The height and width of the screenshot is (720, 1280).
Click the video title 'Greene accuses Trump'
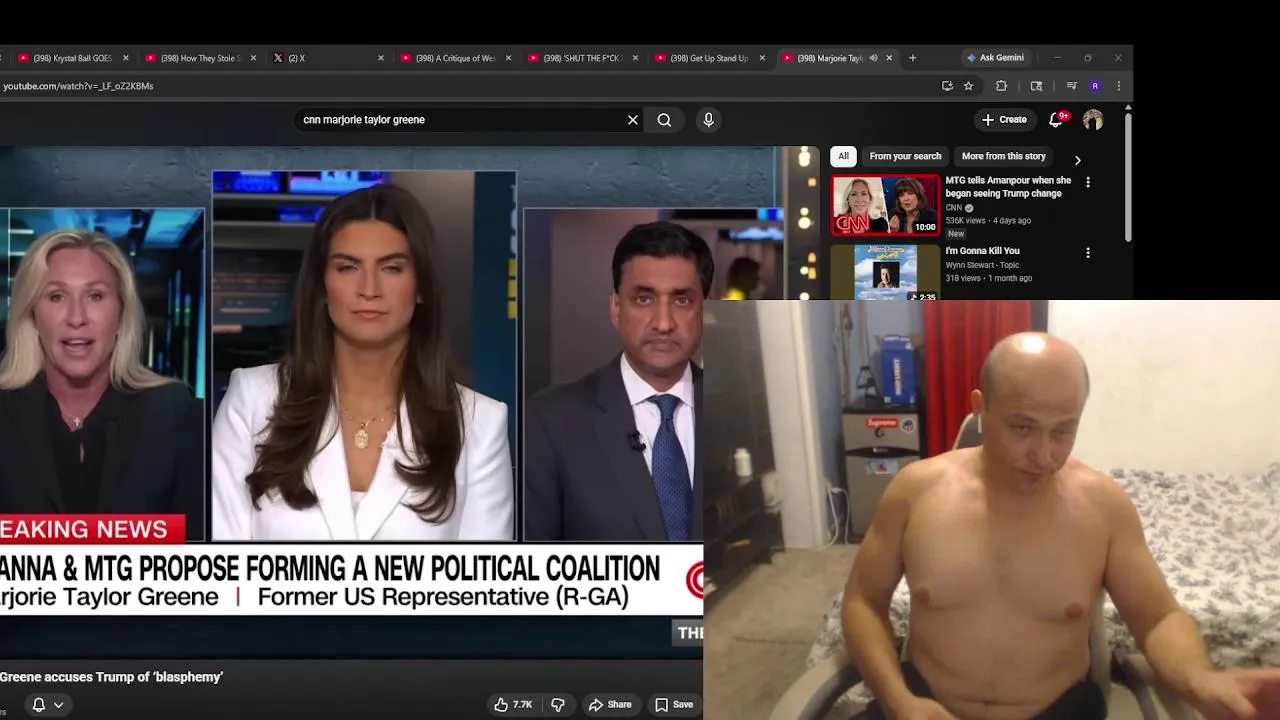111,677
